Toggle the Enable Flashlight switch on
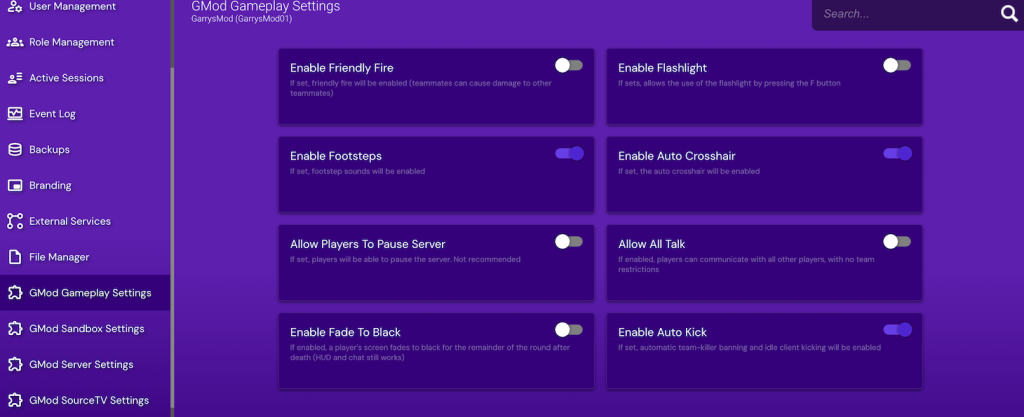 click(x=897, y=65)
